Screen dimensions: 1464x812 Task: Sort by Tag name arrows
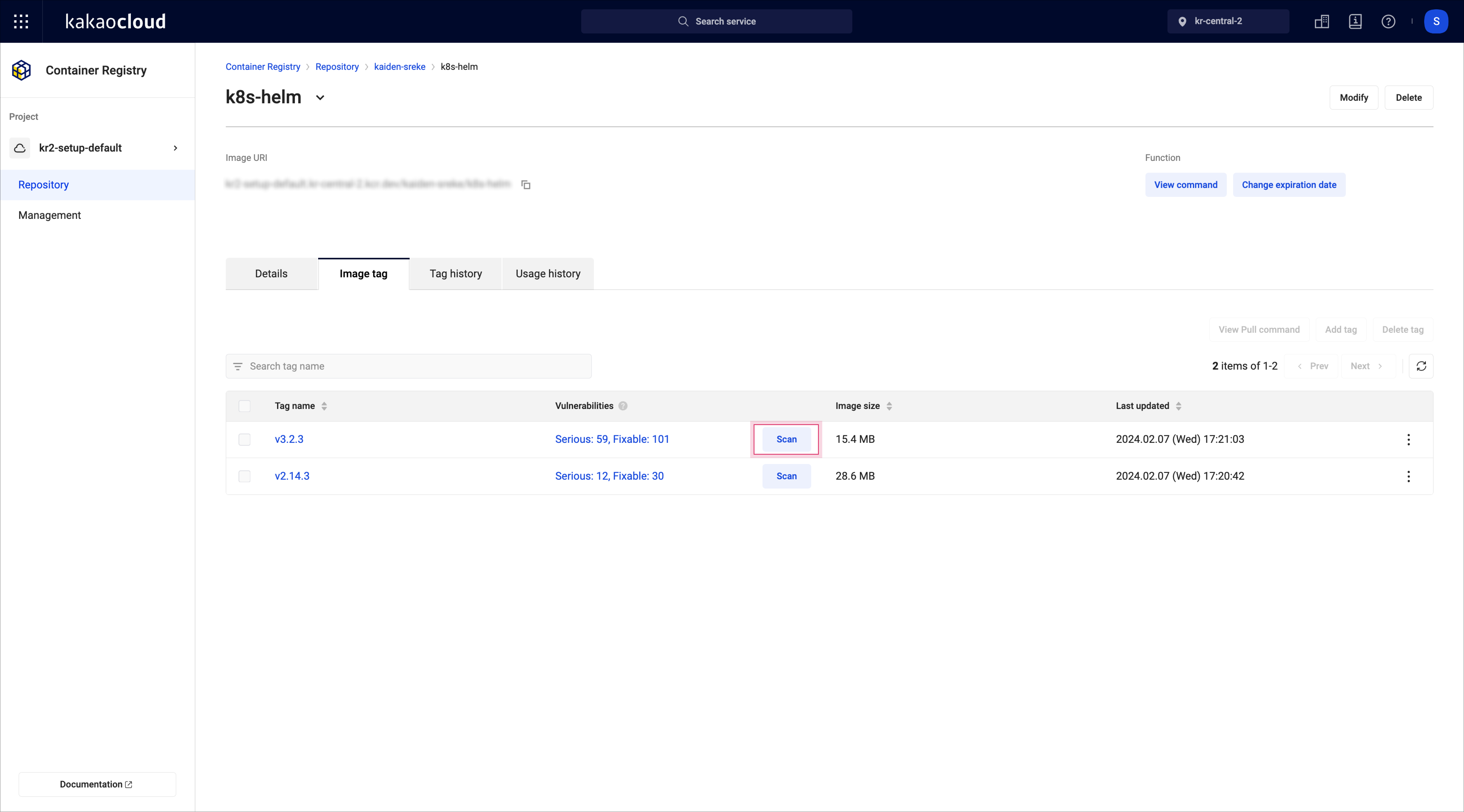[324, 406]
